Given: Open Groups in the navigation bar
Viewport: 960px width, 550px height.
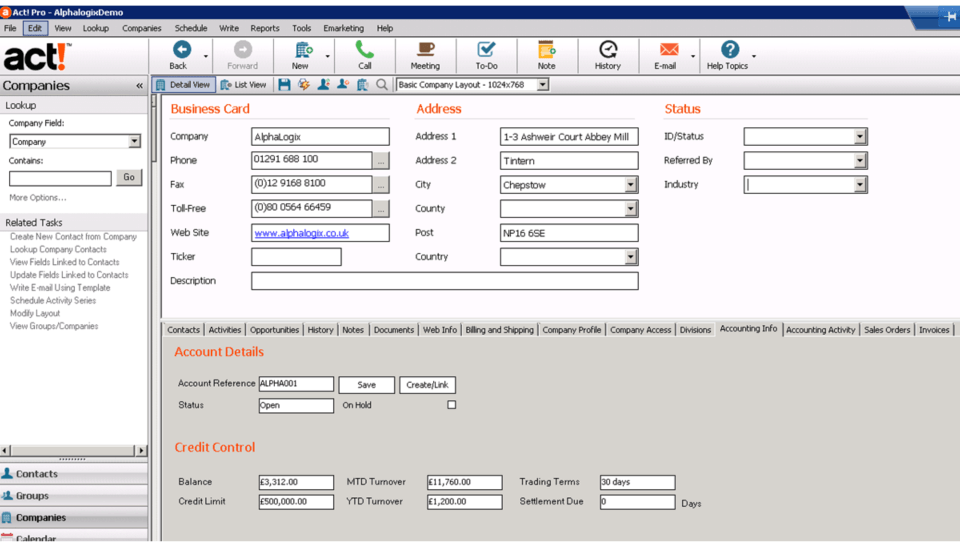Looking at the screenshot, I should [x=73, y=495].
